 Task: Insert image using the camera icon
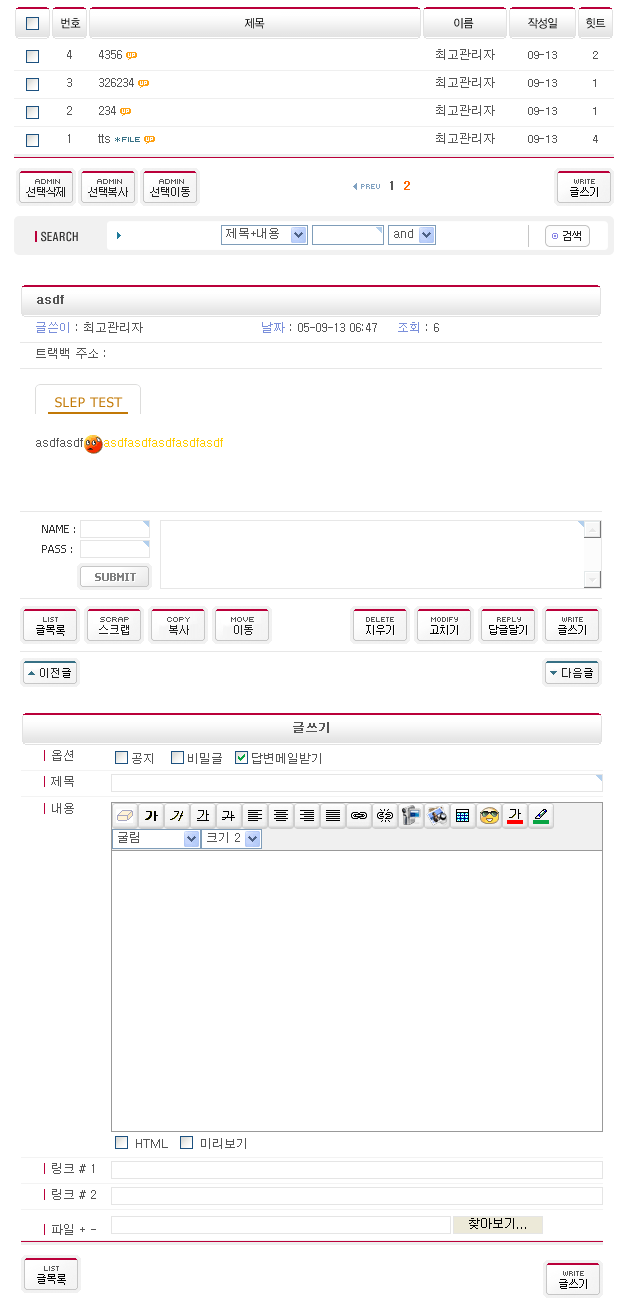coord(437,816)
